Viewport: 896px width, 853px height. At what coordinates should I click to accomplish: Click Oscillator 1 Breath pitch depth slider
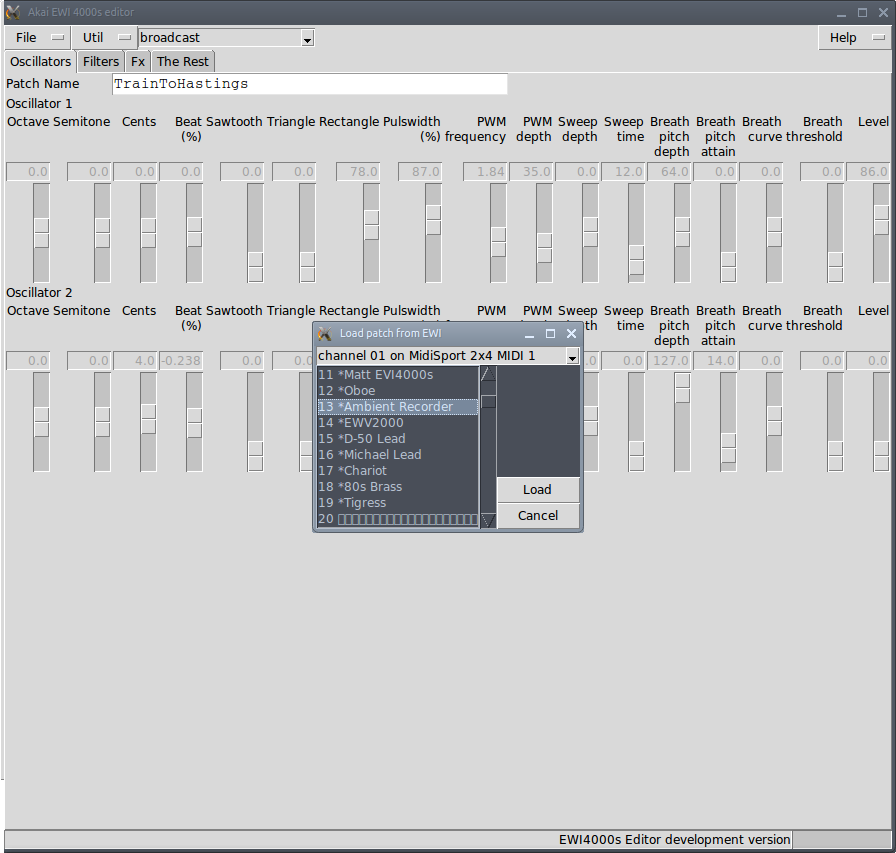point(682,233)
